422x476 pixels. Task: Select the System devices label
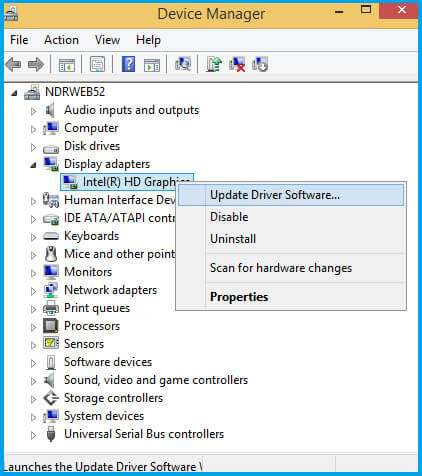(104, 416)
